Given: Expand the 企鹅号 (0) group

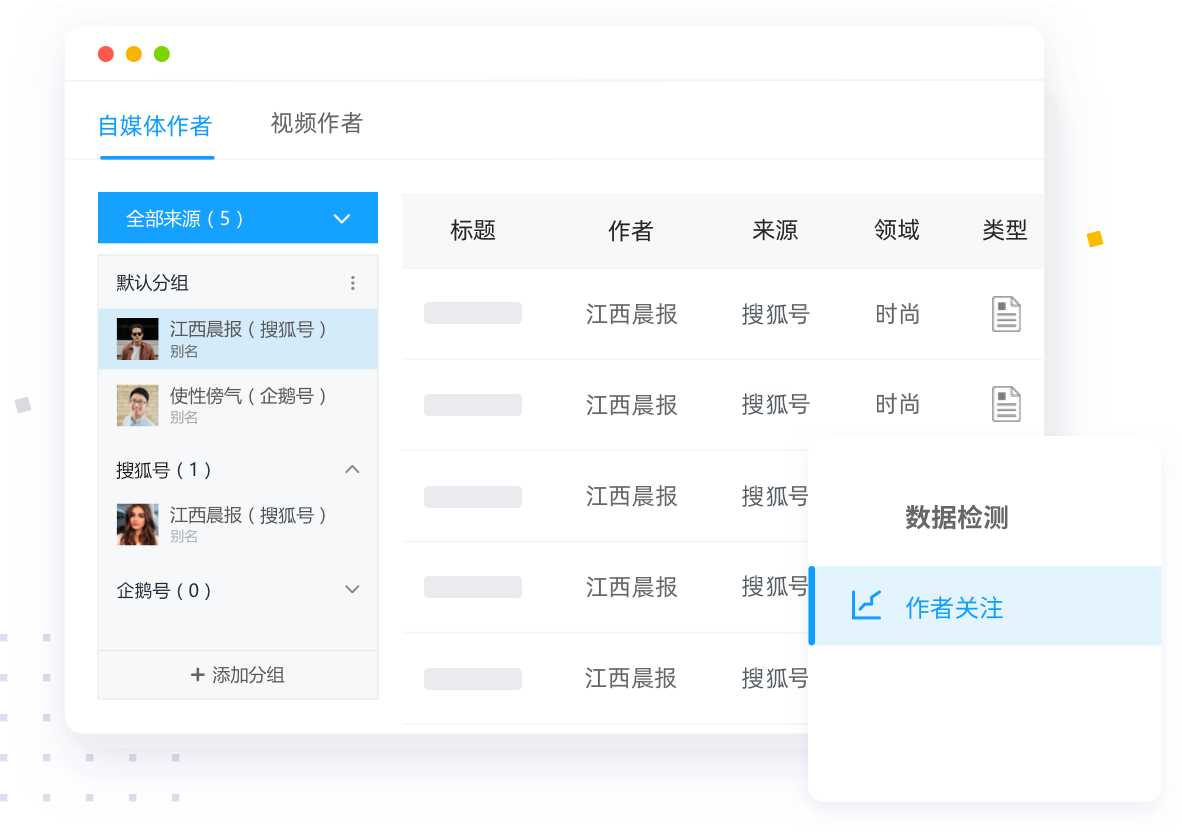Looking at the screenshot, I should point(352,590).
